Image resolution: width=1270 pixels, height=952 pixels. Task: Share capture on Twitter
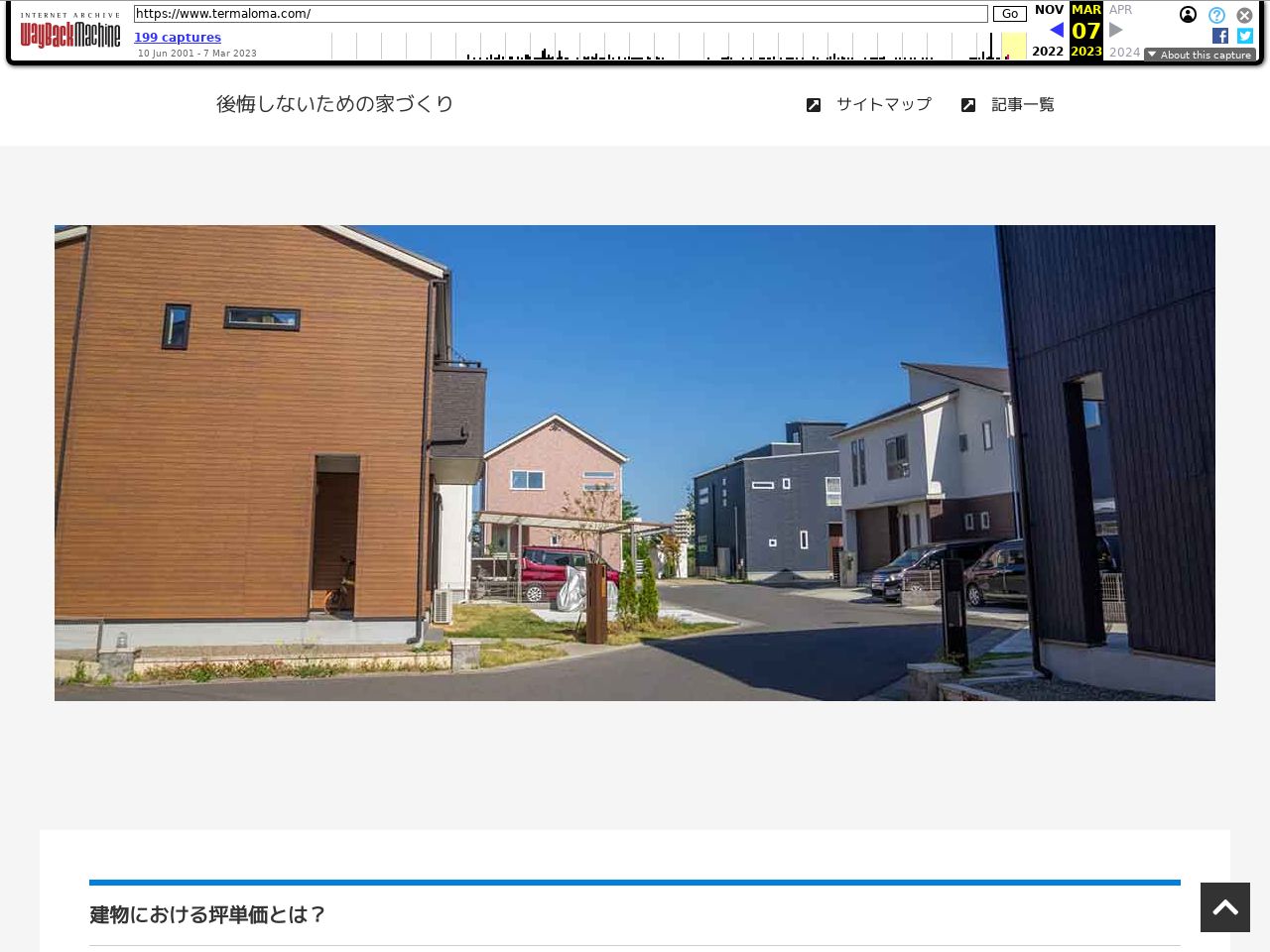(x=1245, y=36)
